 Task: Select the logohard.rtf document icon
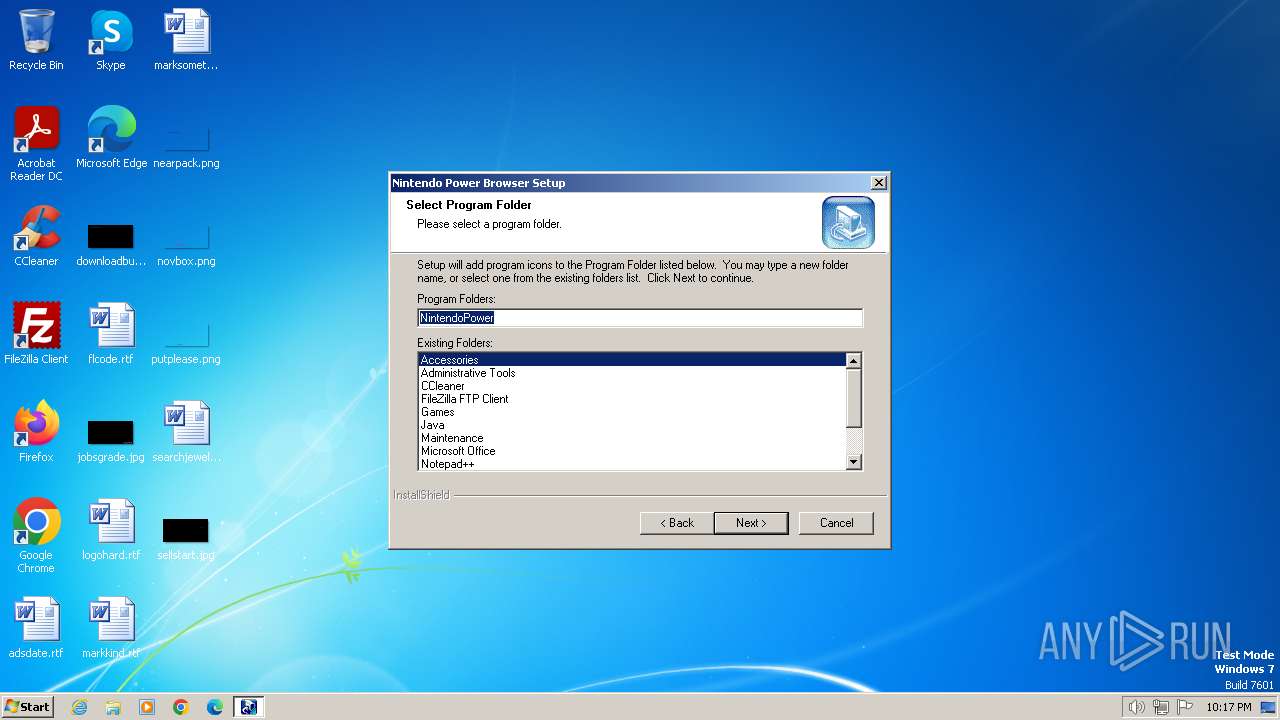pyautogui.click(x=111, y=530)
